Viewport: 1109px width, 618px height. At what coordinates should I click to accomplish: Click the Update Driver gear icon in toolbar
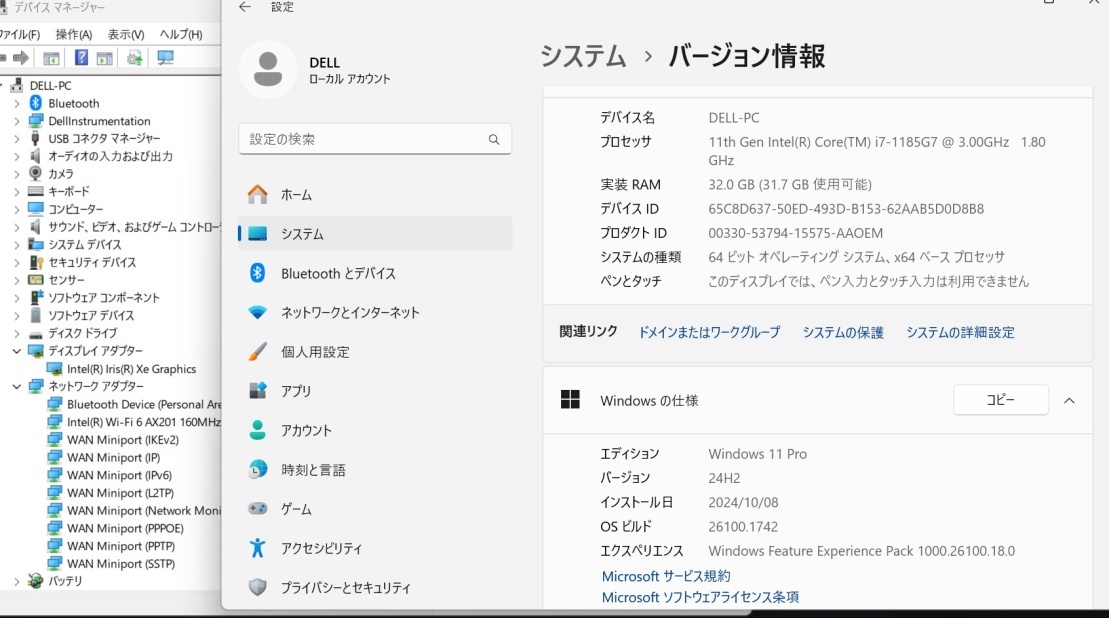pos(134,58)
